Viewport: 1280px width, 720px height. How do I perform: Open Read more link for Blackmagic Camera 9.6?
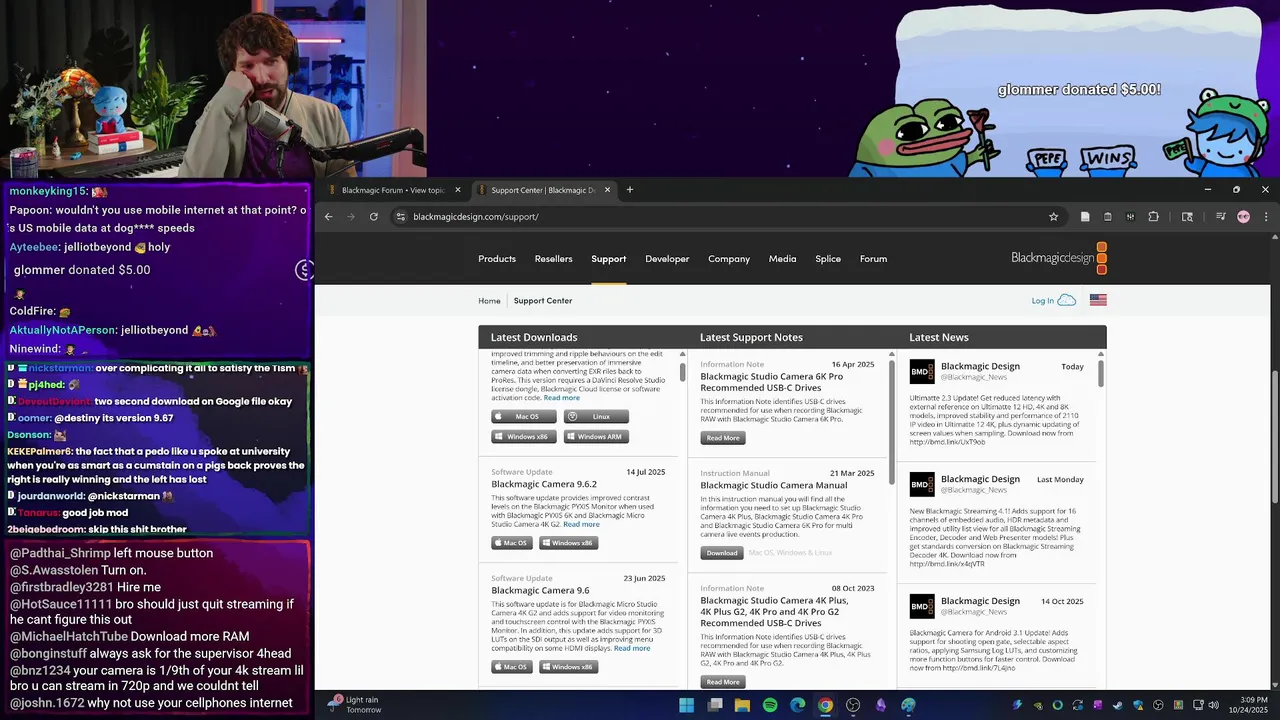tap(632, 648)
